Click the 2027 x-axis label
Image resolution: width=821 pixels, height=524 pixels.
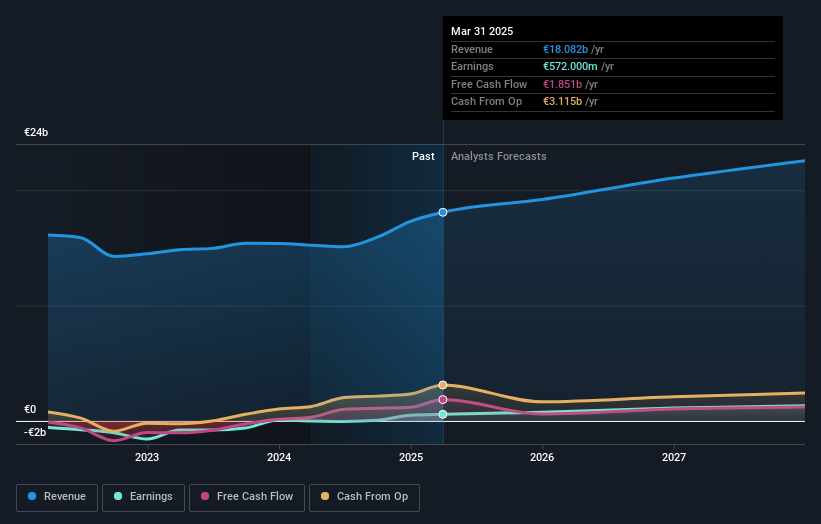pos(674,457)
